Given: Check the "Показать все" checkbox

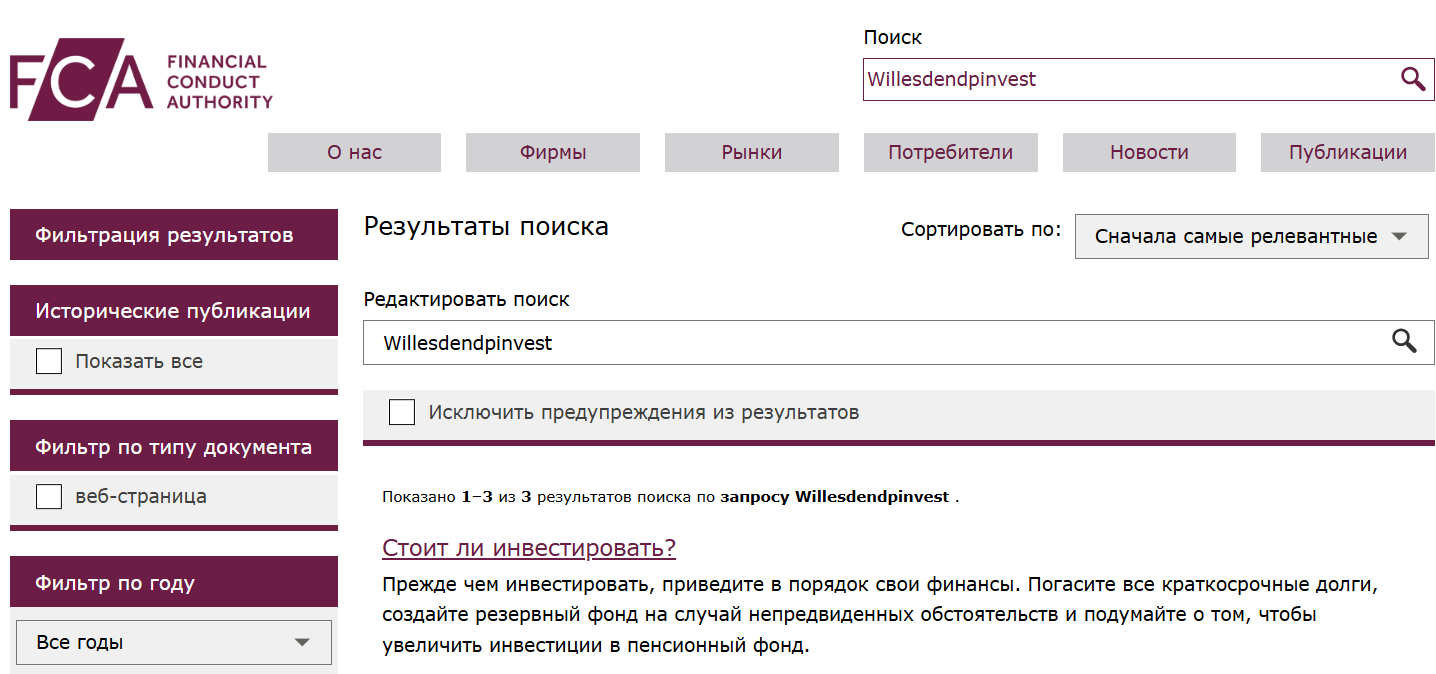Looking at the screenshot, I should pyautogui.click(x=48, y=360).
